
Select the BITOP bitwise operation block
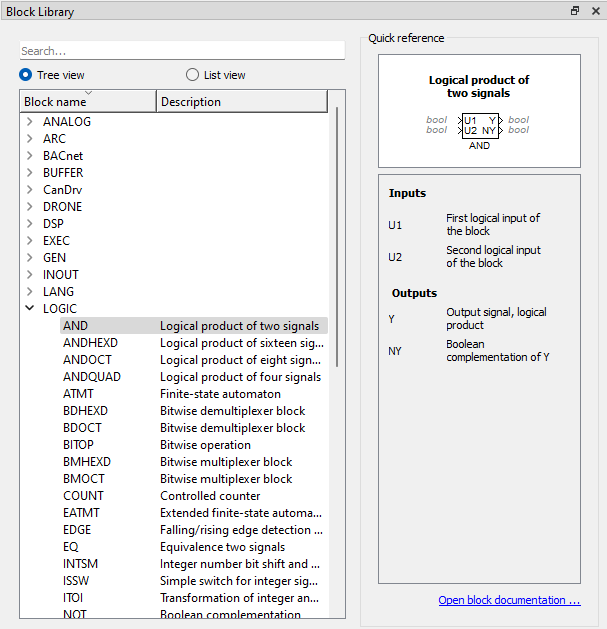(x=194, y=444)
